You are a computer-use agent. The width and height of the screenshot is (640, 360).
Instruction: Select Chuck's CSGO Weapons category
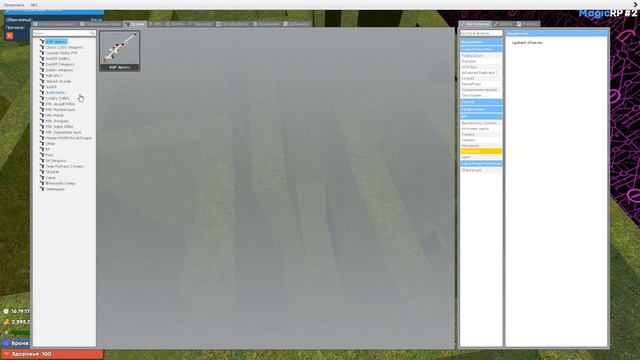[64, 47]
